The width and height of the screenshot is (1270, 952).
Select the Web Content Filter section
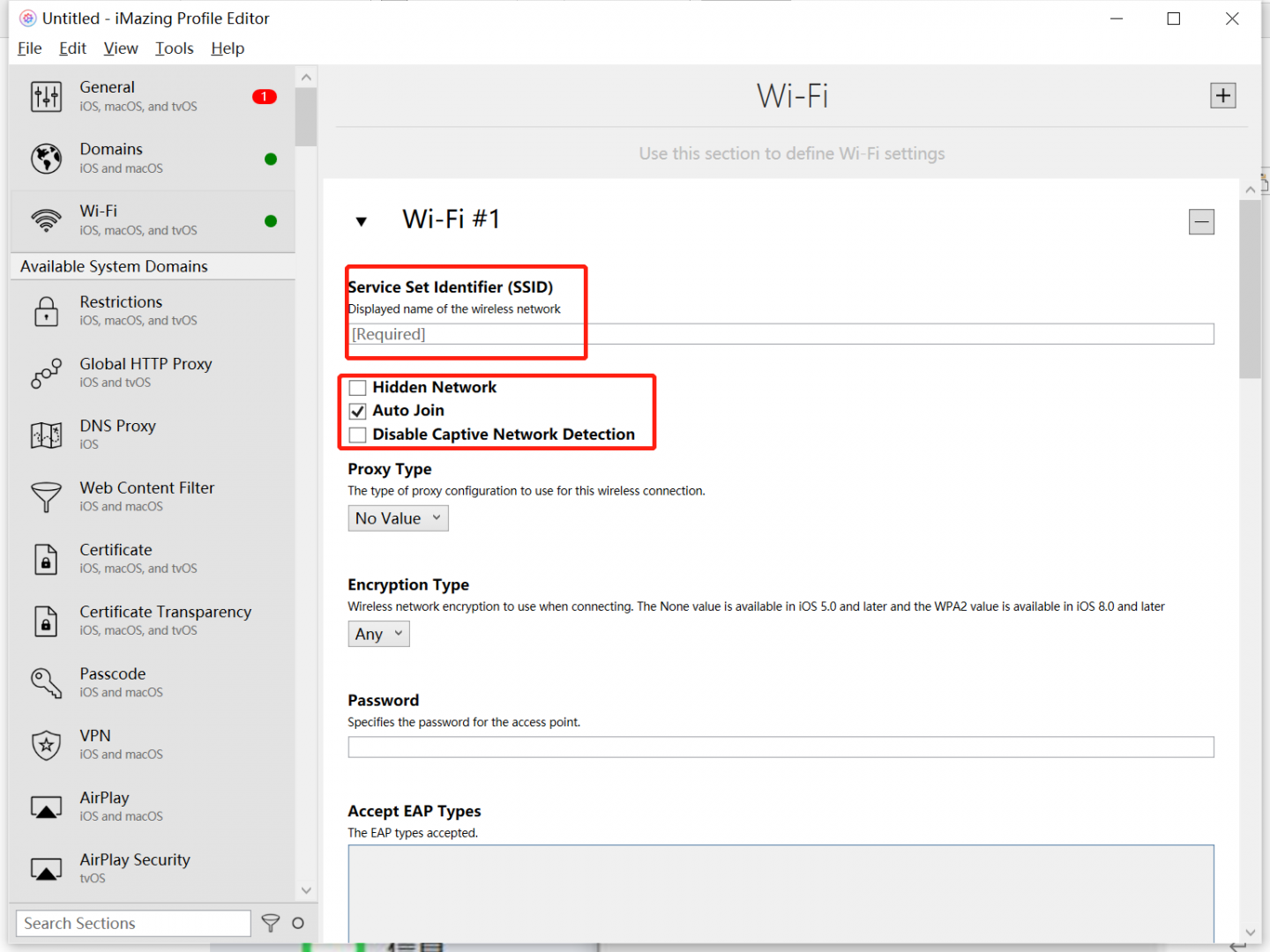tap(153, 497)
